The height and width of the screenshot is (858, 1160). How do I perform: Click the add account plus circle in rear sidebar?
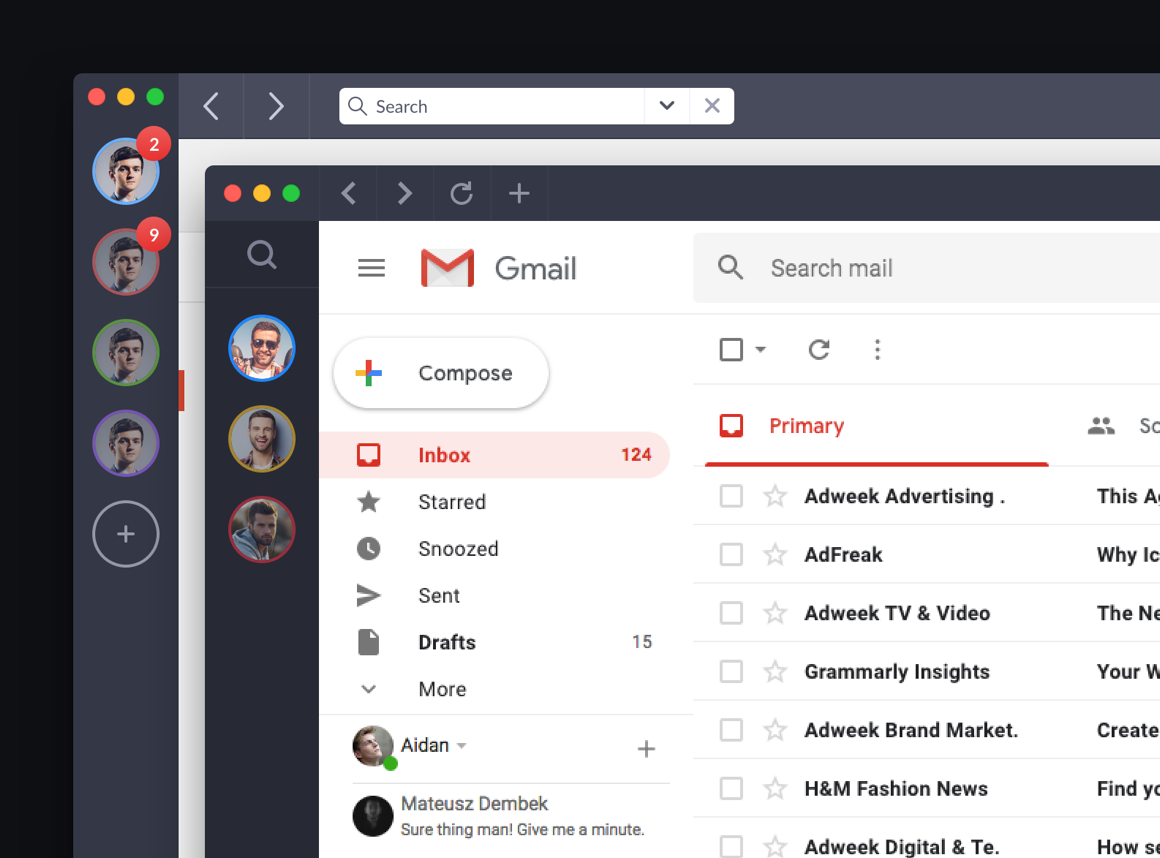[126, 534]
